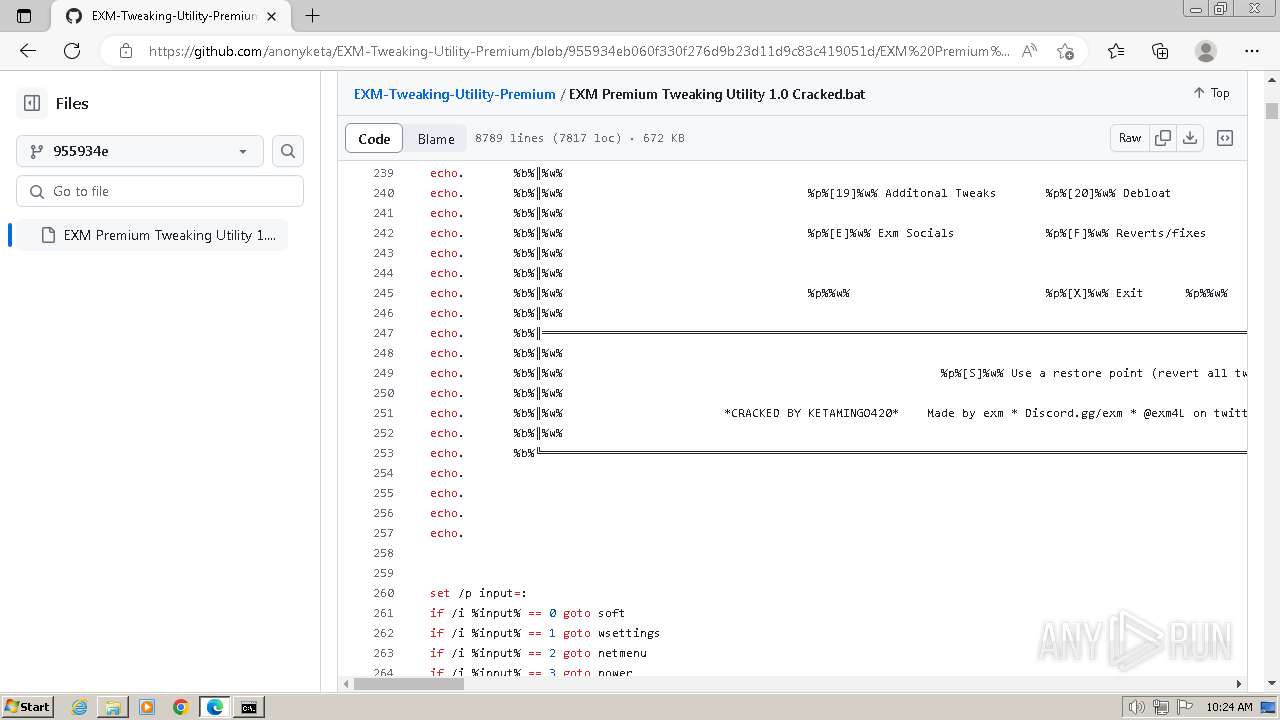This screenshot has height=720, width=1280.
Task: Open EXM-Tweaking-Utility-Premium repository link
Action: (454, 94)
